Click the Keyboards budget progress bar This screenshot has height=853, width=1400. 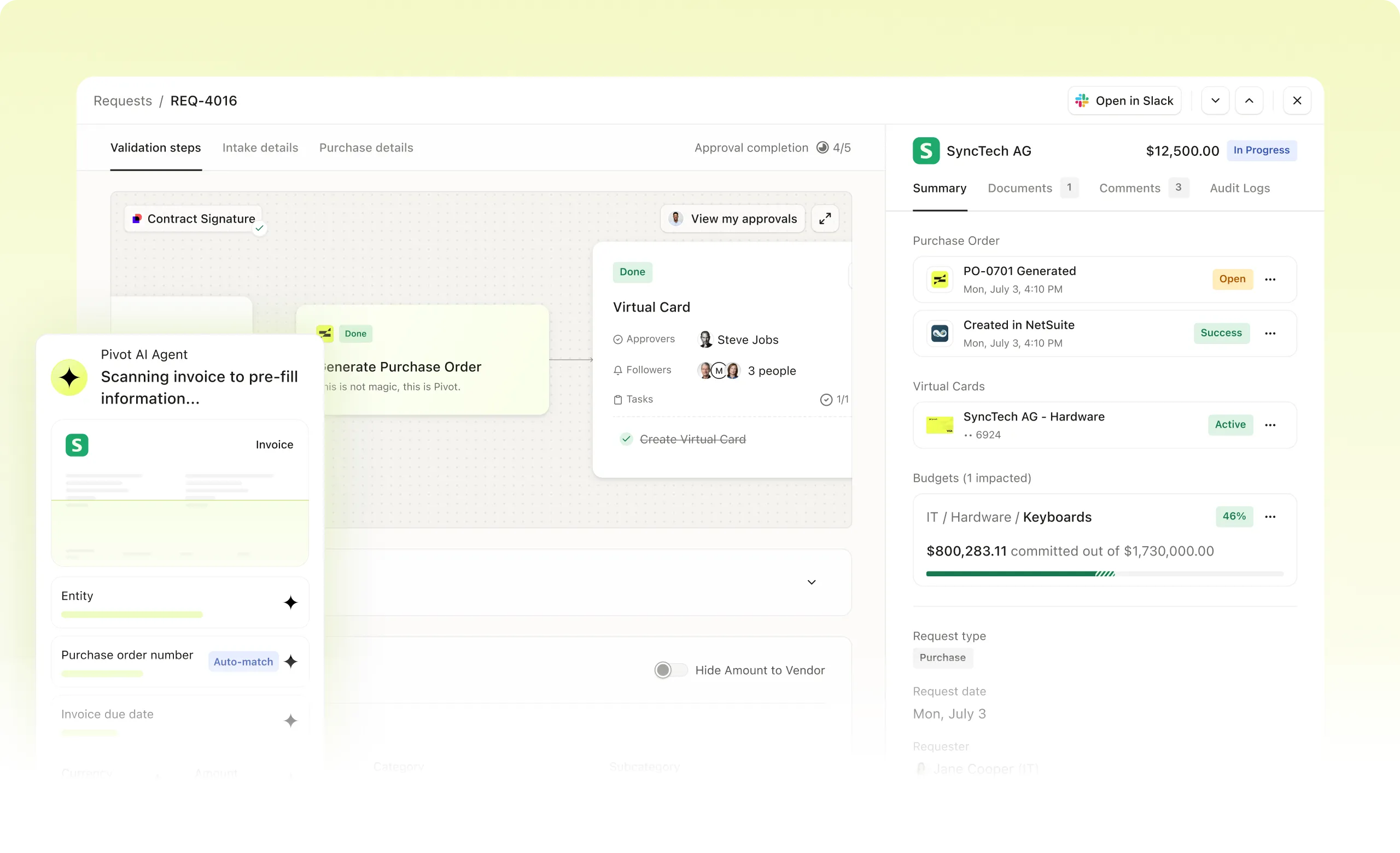[x=1104, y=574]
